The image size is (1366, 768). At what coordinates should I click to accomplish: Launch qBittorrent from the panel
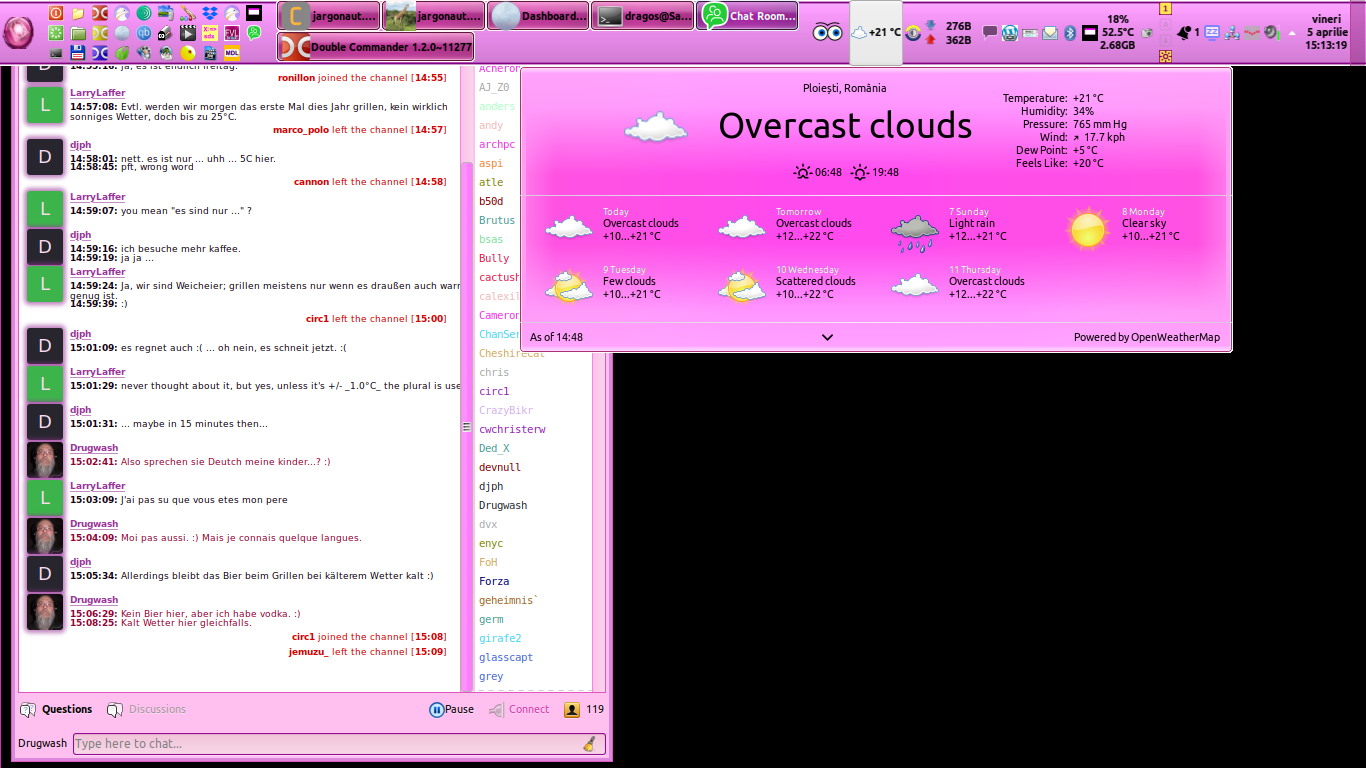click(144, 33)
